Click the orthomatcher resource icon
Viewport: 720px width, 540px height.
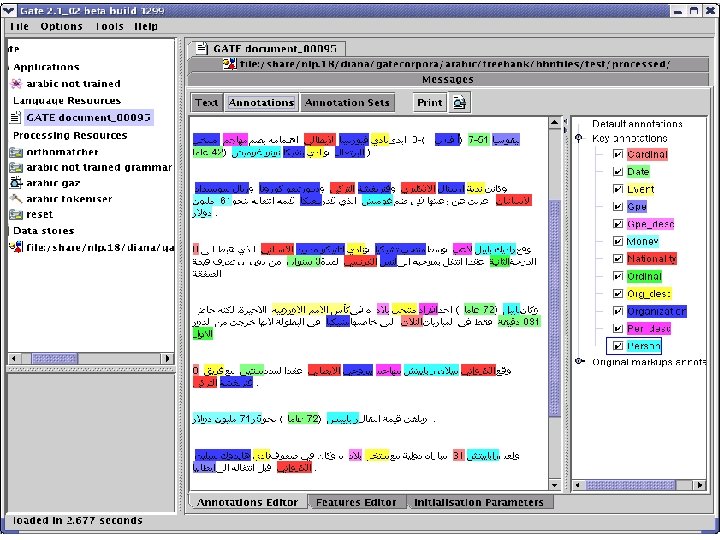[x=16, y=152]
